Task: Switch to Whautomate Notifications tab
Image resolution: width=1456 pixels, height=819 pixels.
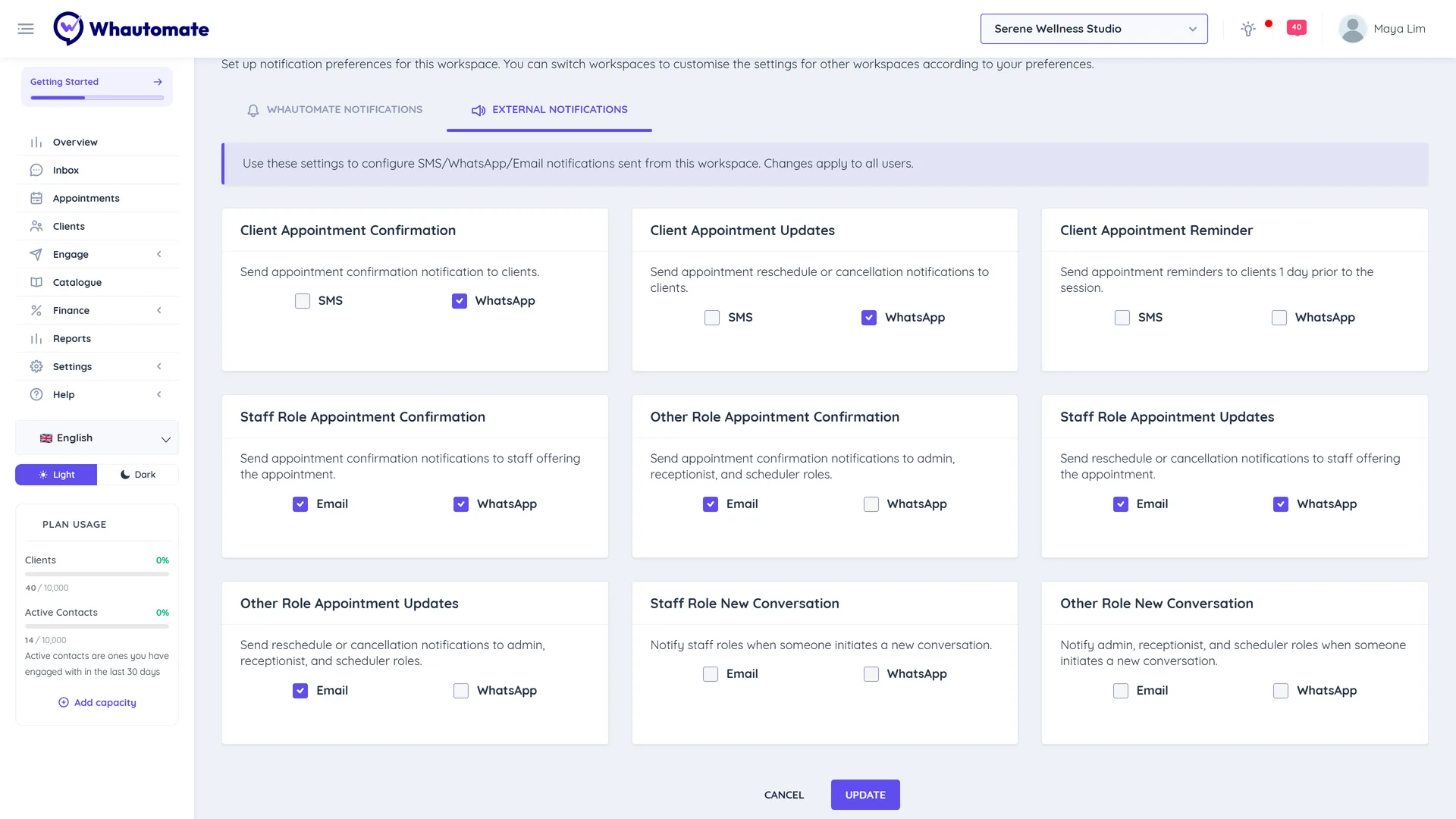Action: point(334,110)
